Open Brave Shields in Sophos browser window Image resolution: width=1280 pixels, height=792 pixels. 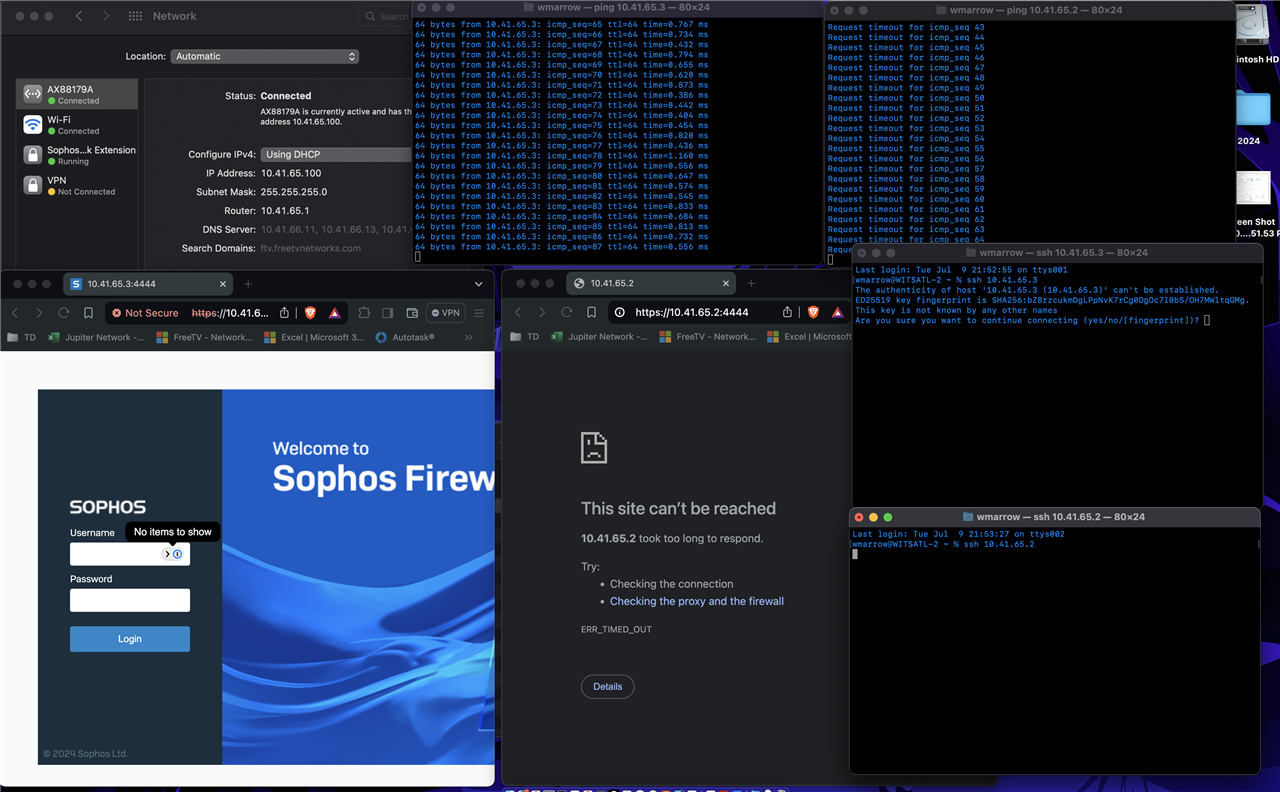click(310, 313)
